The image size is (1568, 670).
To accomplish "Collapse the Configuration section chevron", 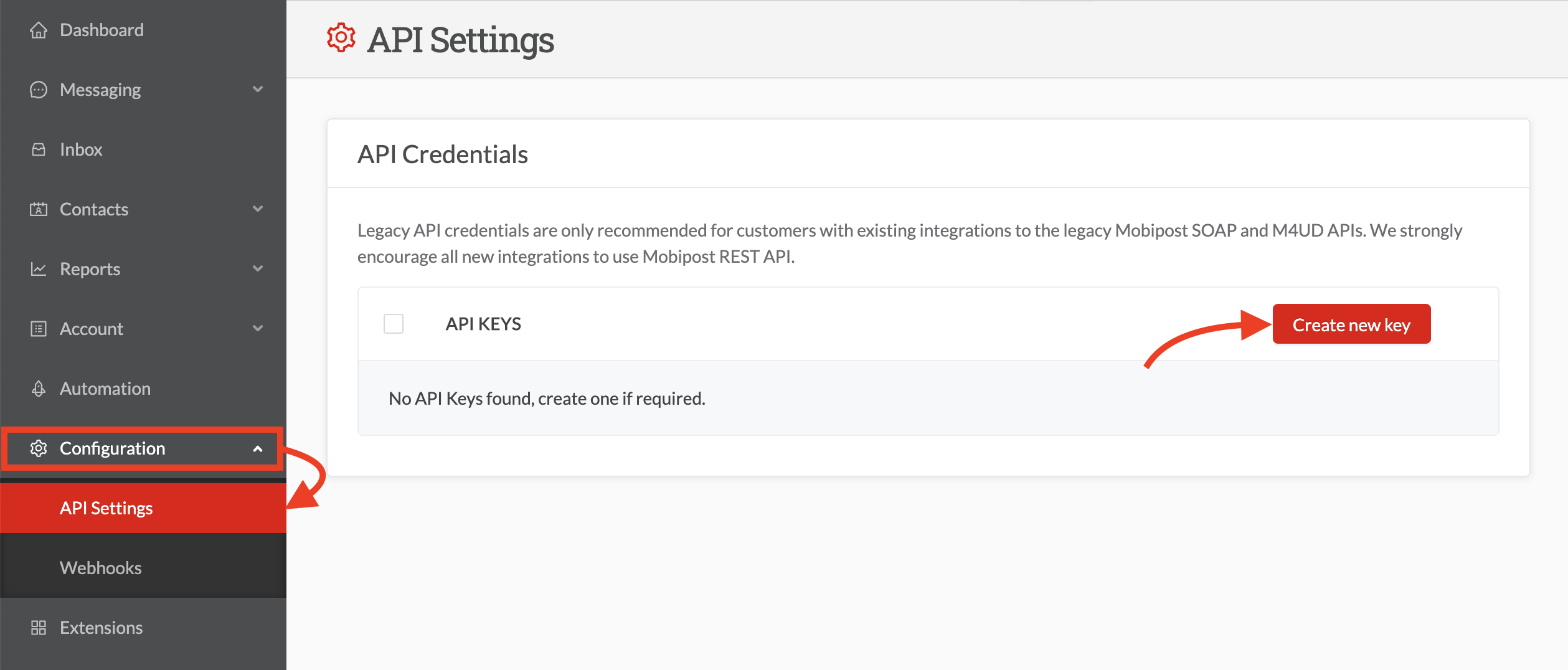I will coord(258,448).
